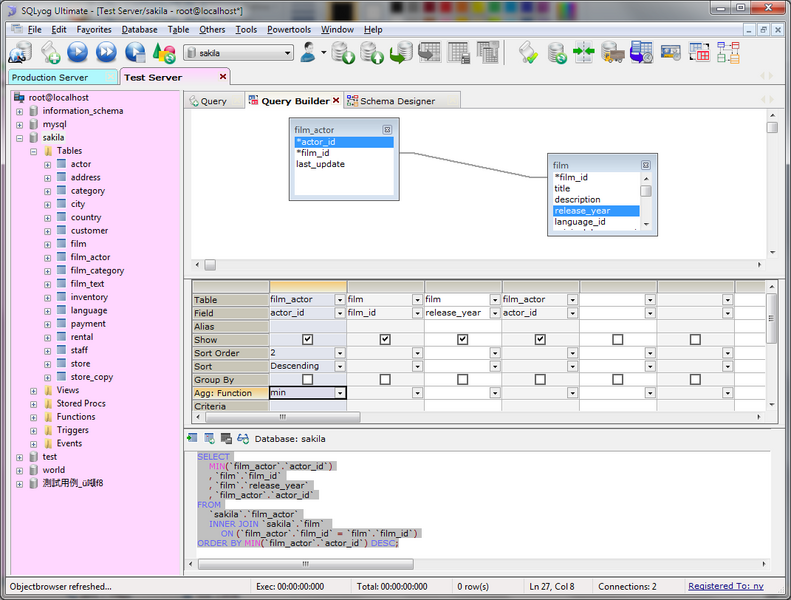791x600 pixels.
Task: Open the Database menu
Action: pos(139,29)
